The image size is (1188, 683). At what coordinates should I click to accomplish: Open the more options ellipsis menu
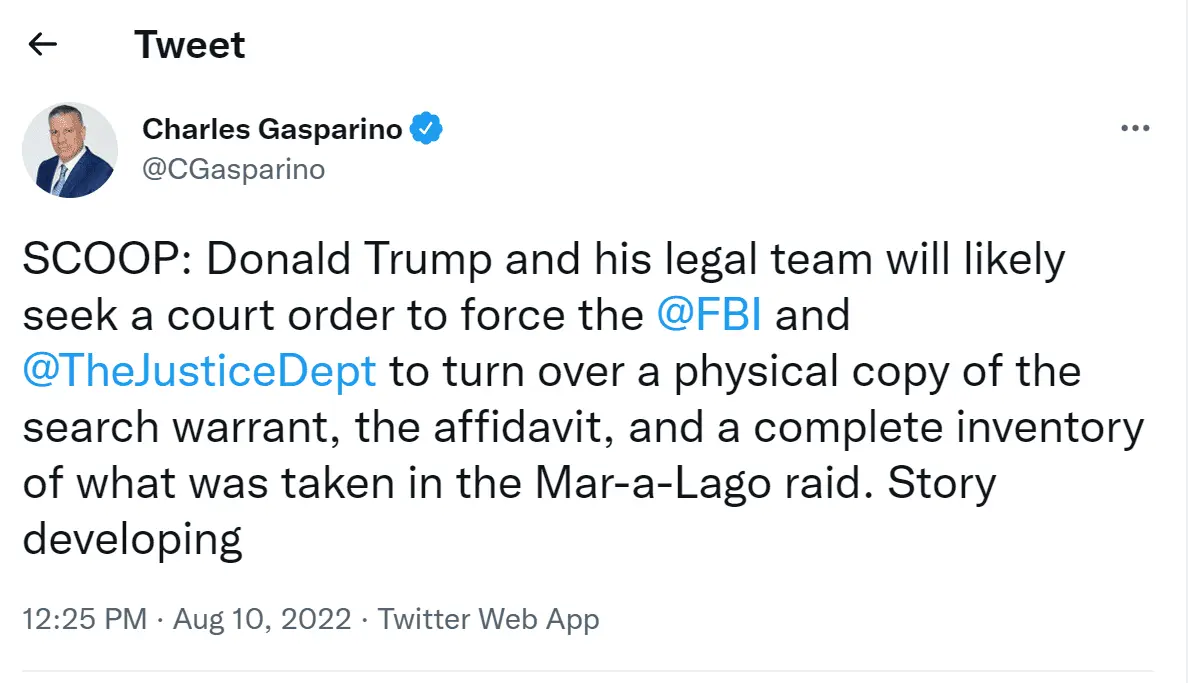[1135, 129]
